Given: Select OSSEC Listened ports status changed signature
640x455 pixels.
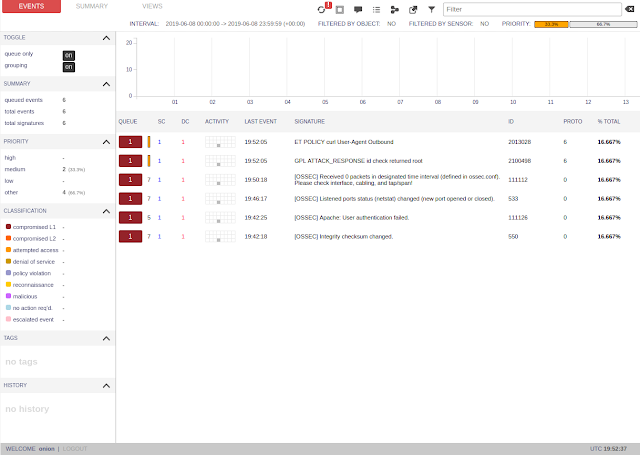Looking at the screenshot, I should (394, 199).
